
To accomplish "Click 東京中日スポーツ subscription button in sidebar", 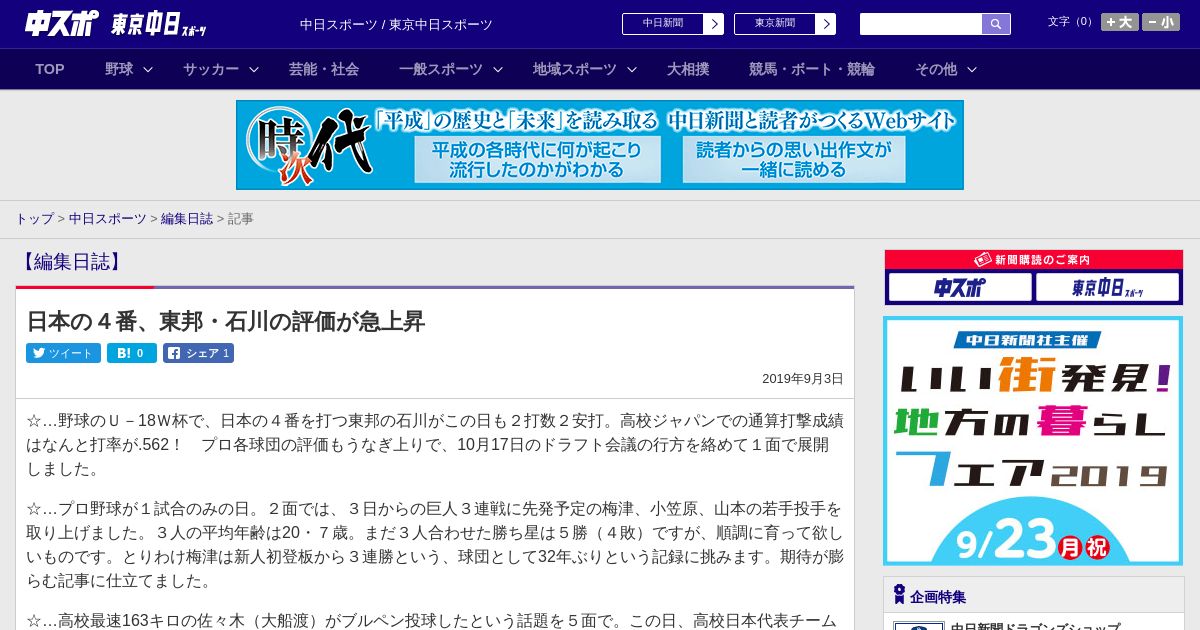I will pos(1107,287).
